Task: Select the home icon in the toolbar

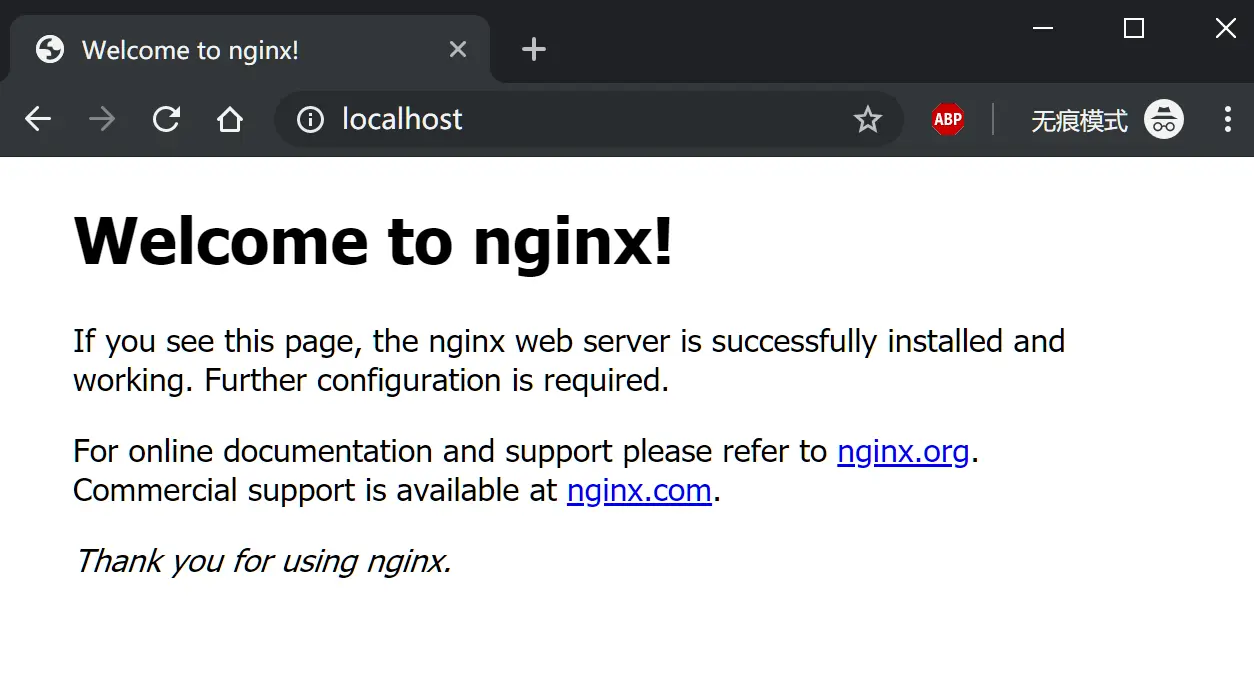Action: tap(230, 119)
